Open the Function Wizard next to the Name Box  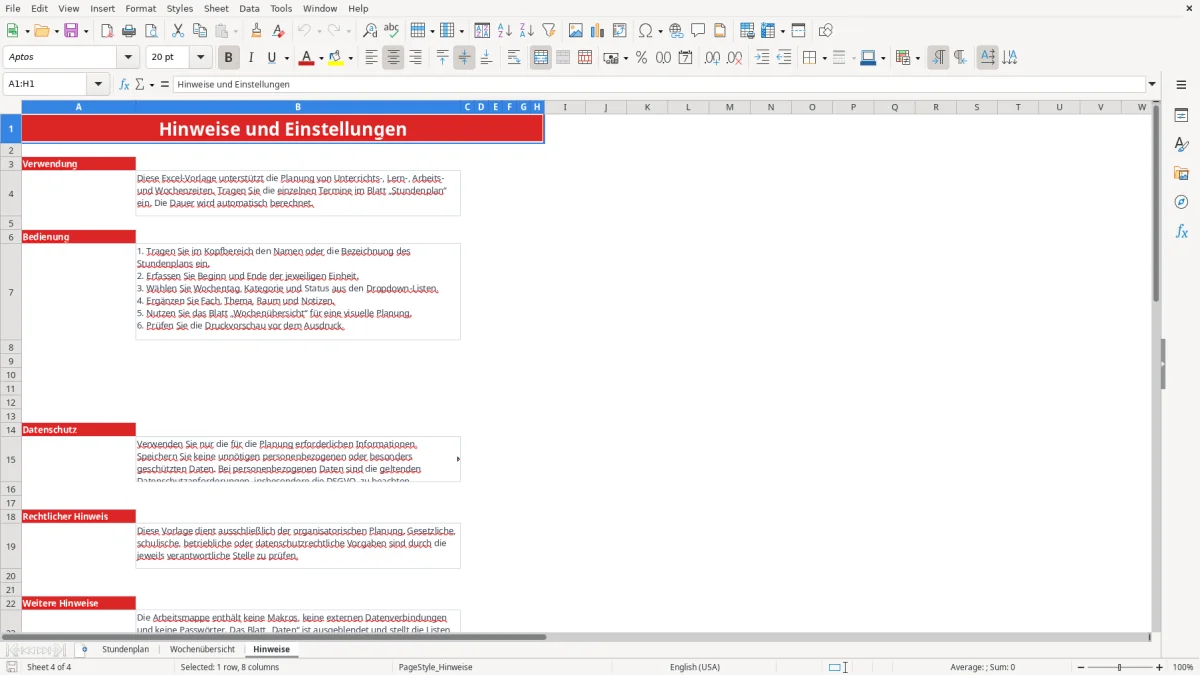[x=125, y=85]
